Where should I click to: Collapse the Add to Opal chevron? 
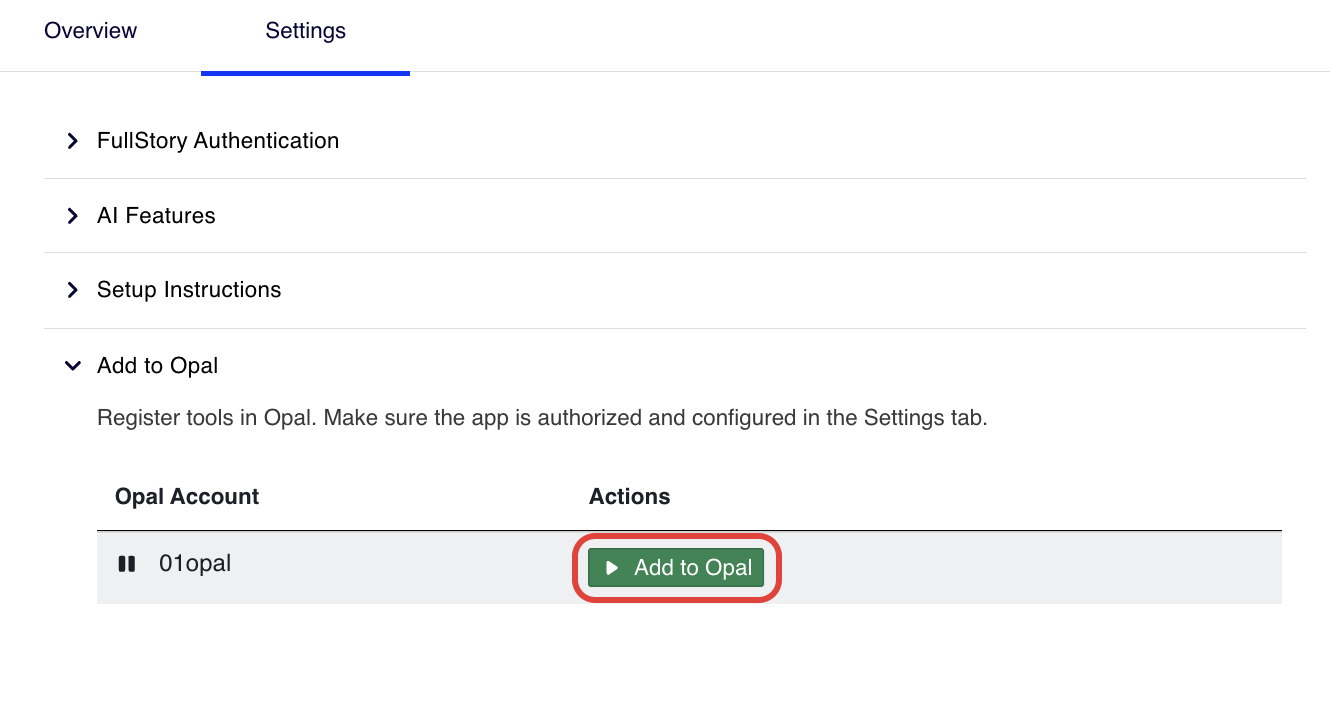(72, 366)
